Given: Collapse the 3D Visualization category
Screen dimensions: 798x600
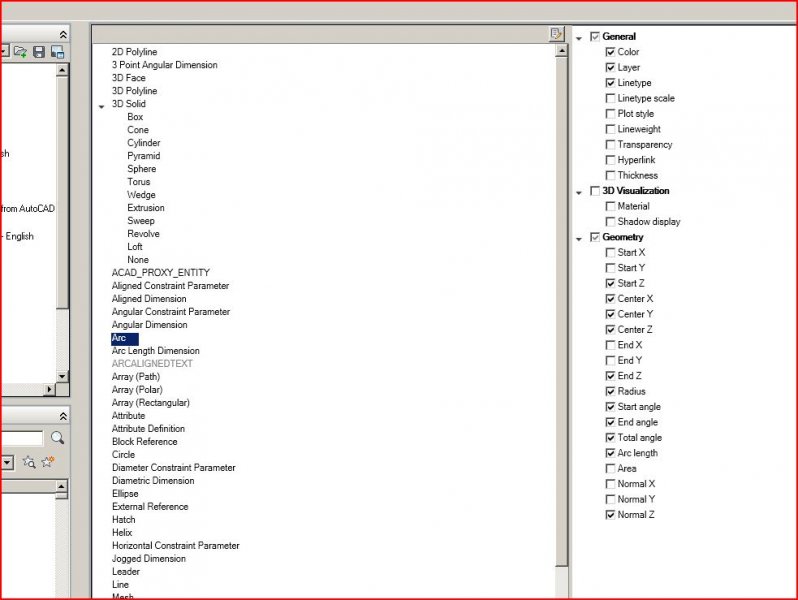Looking at the screenshot, I should coord(579,193).
